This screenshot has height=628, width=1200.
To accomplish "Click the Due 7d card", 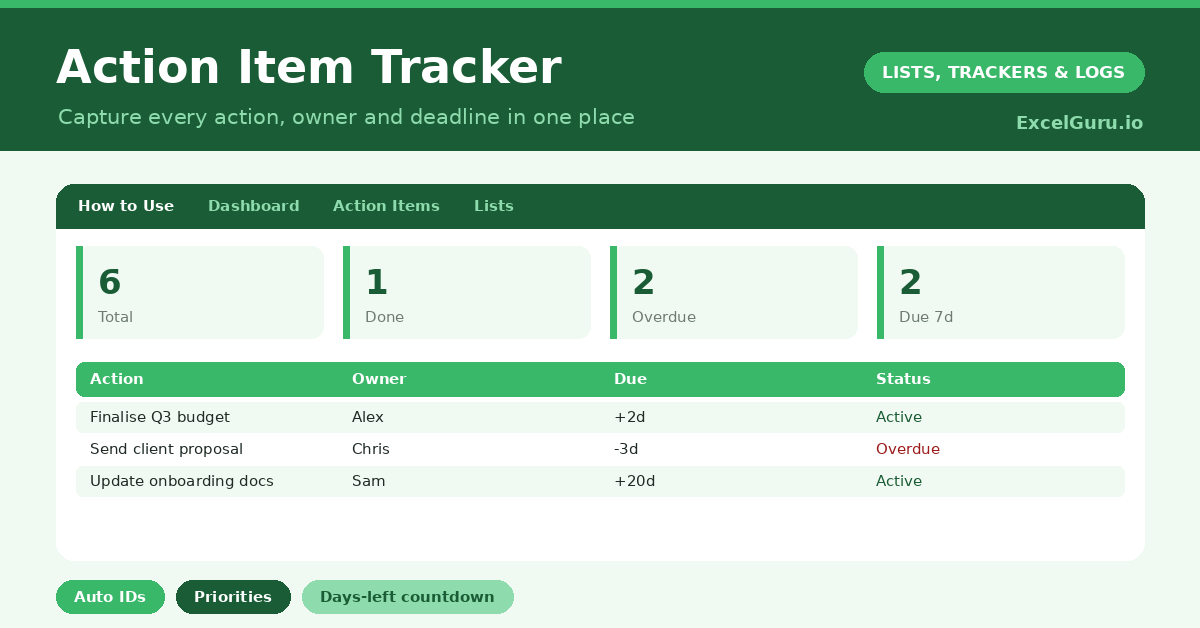I will pos(1001,292).
